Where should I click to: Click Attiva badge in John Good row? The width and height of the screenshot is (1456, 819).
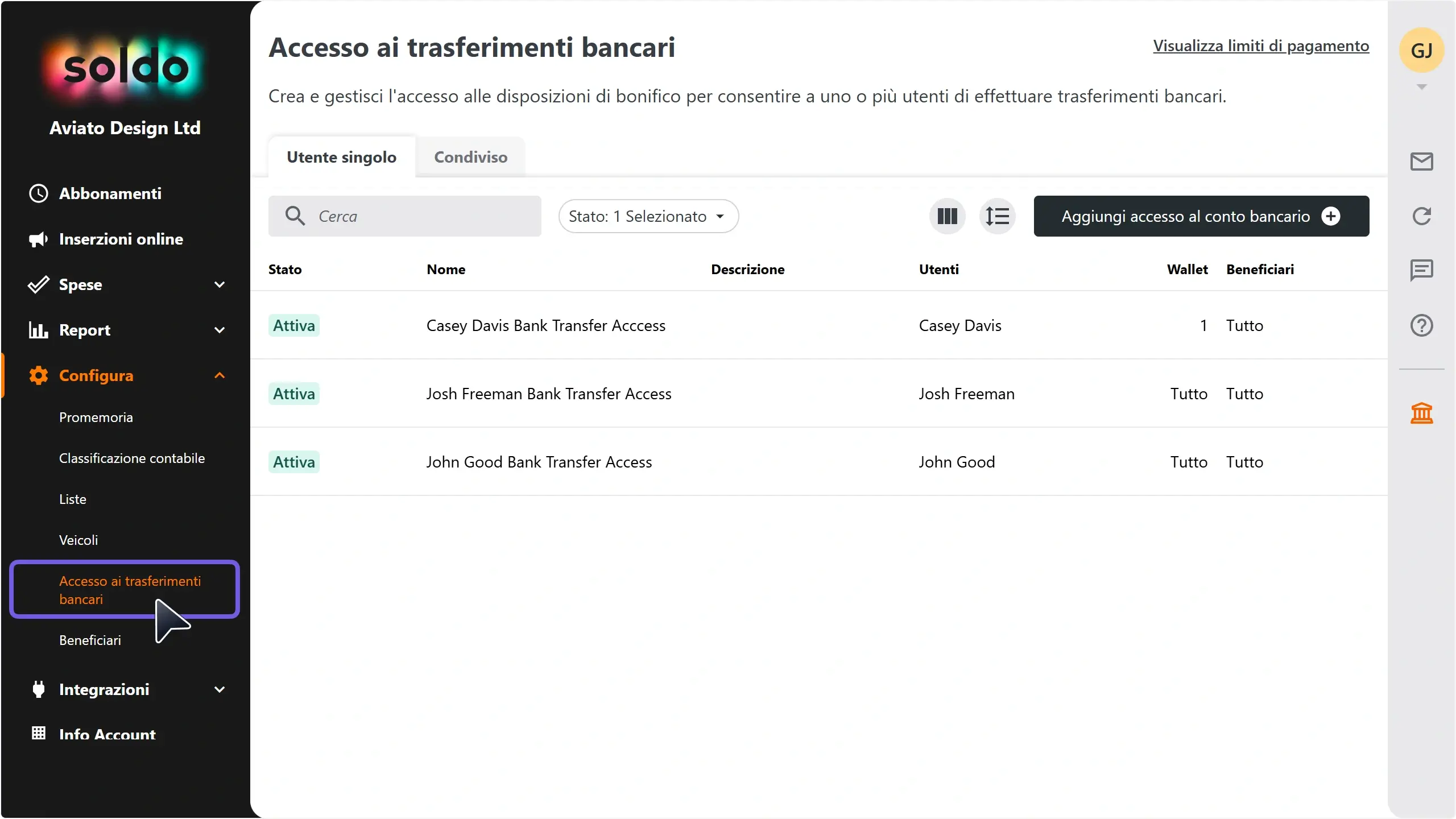coord(294,462)
